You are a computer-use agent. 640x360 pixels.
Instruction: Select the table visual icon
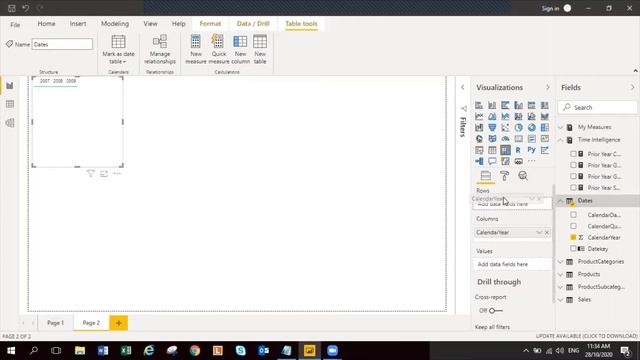coord(492,150)
